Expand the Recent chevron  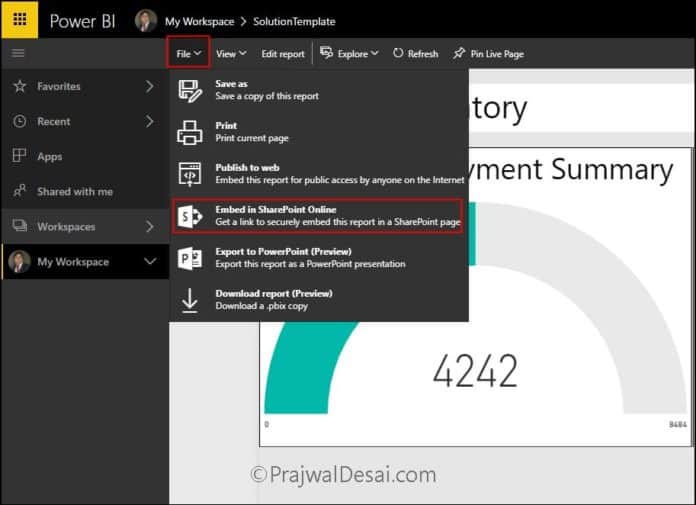pyautogui.click(x=150, y=121)
